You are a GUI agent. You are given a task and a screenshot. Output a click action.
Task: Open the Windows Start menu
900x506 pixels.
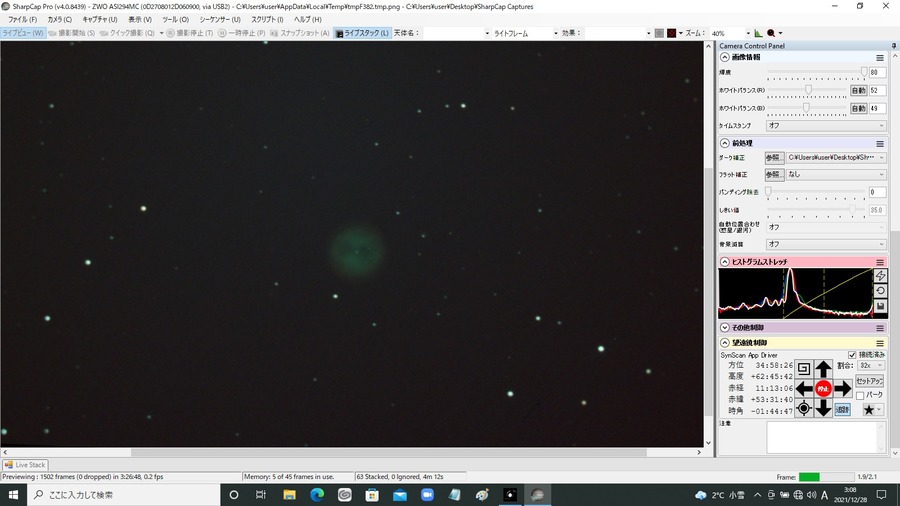click(x=13, y=495)
